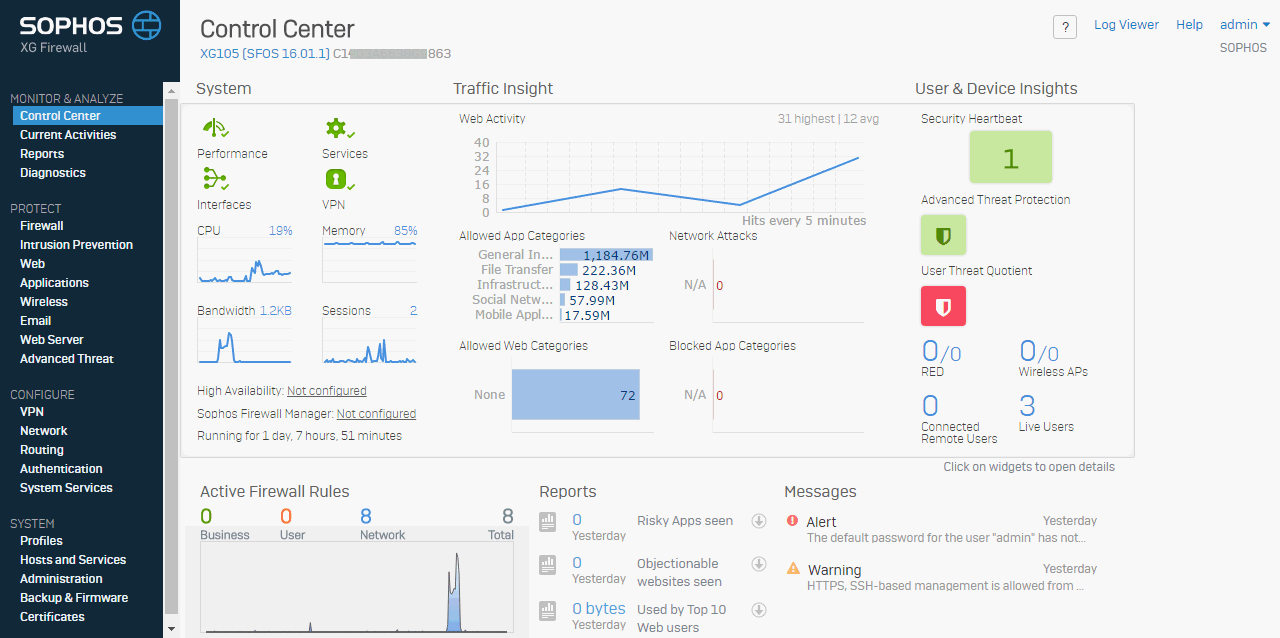The height and width of the screenshot is (638, 1280).
Task: Open Routing configuration
Action: [x=42, y=450]
